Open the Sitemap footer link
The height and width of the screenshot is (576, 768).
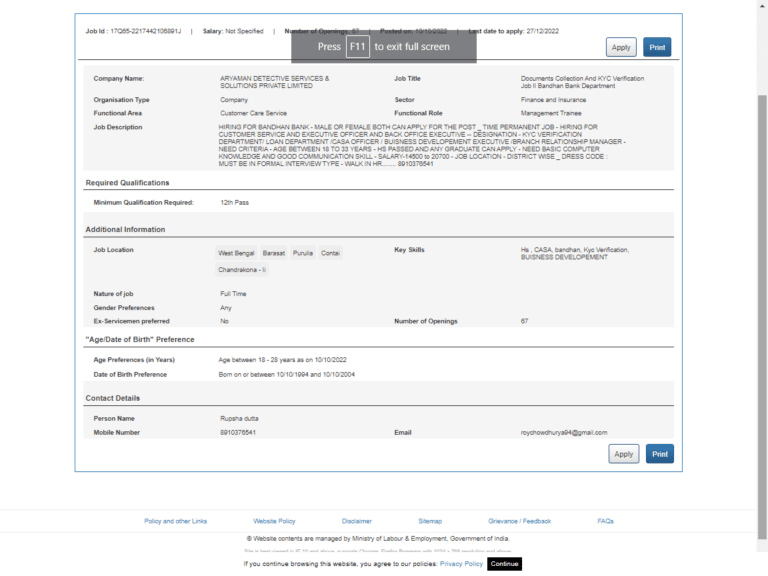pos(430,521)
